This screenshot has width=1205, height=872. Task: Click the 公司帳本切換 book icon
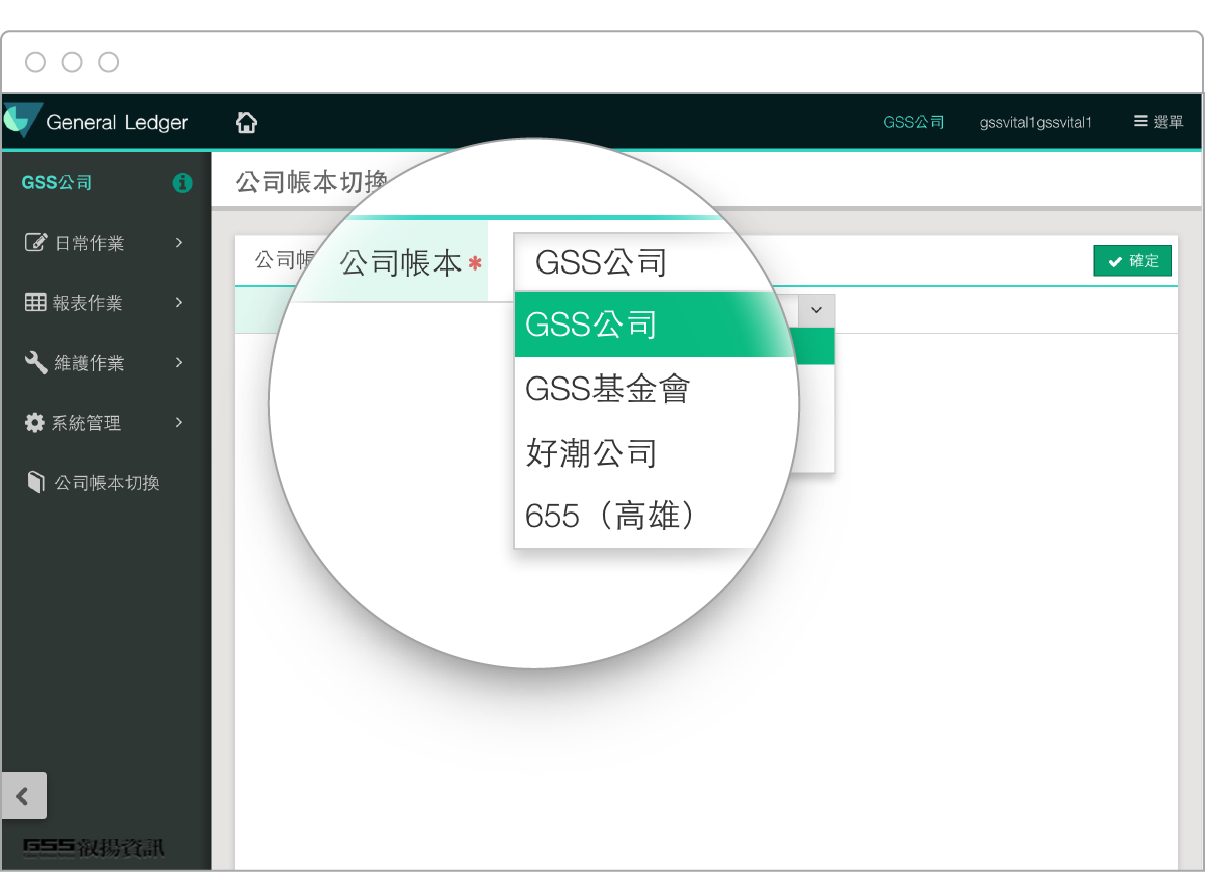[x=36, y=482]
